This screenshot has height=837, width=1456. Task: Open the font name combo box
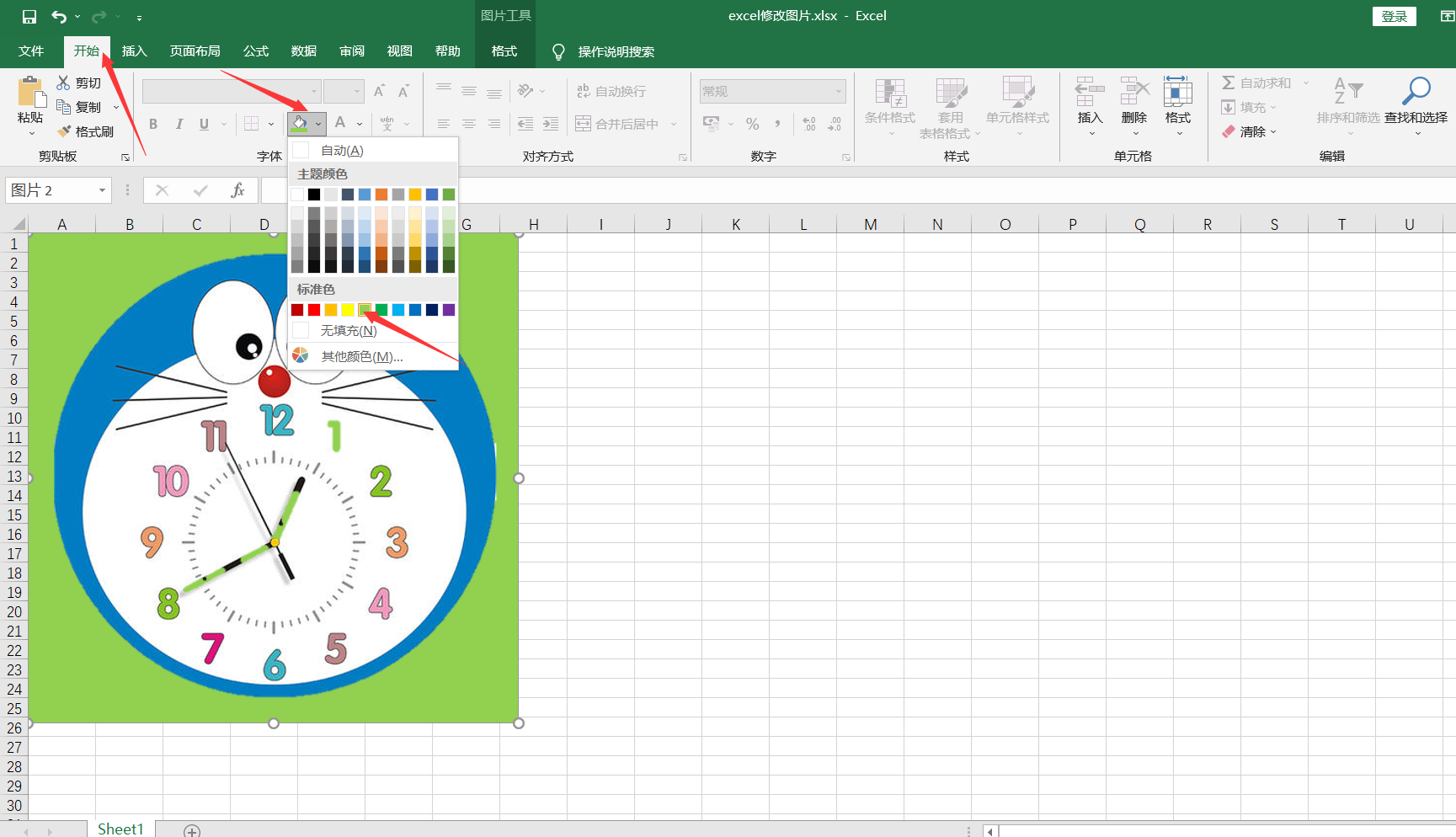232,91
